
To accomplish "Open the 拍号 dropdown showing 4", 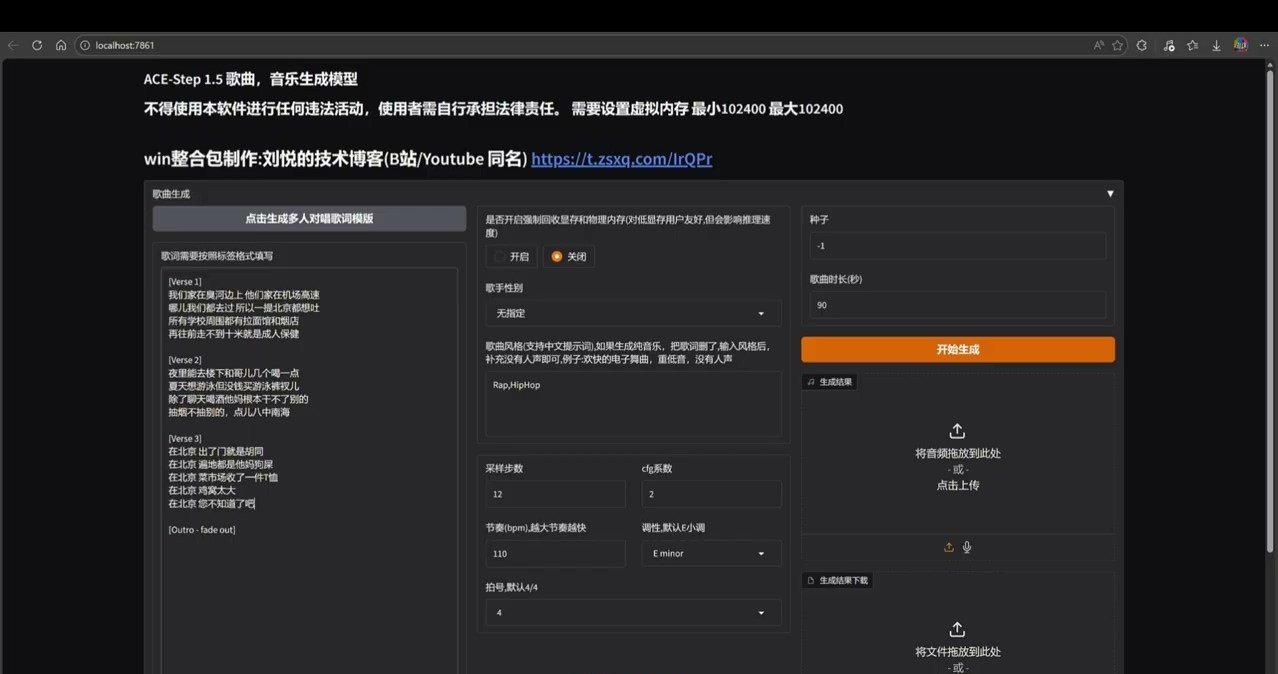I will point(633,613).
